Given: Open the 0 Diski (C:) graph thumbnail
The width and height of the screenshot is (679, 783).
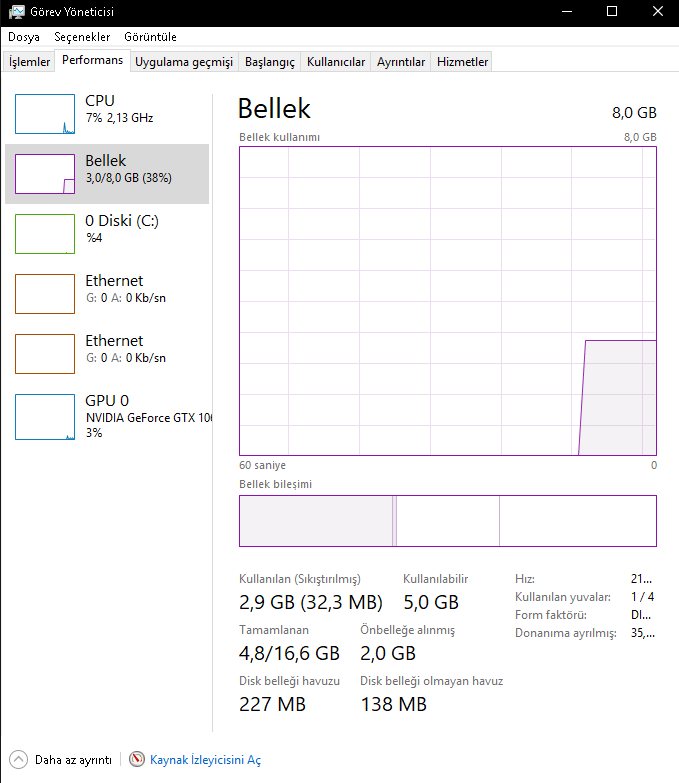Looking at the screenshot, I should [45, 234].
